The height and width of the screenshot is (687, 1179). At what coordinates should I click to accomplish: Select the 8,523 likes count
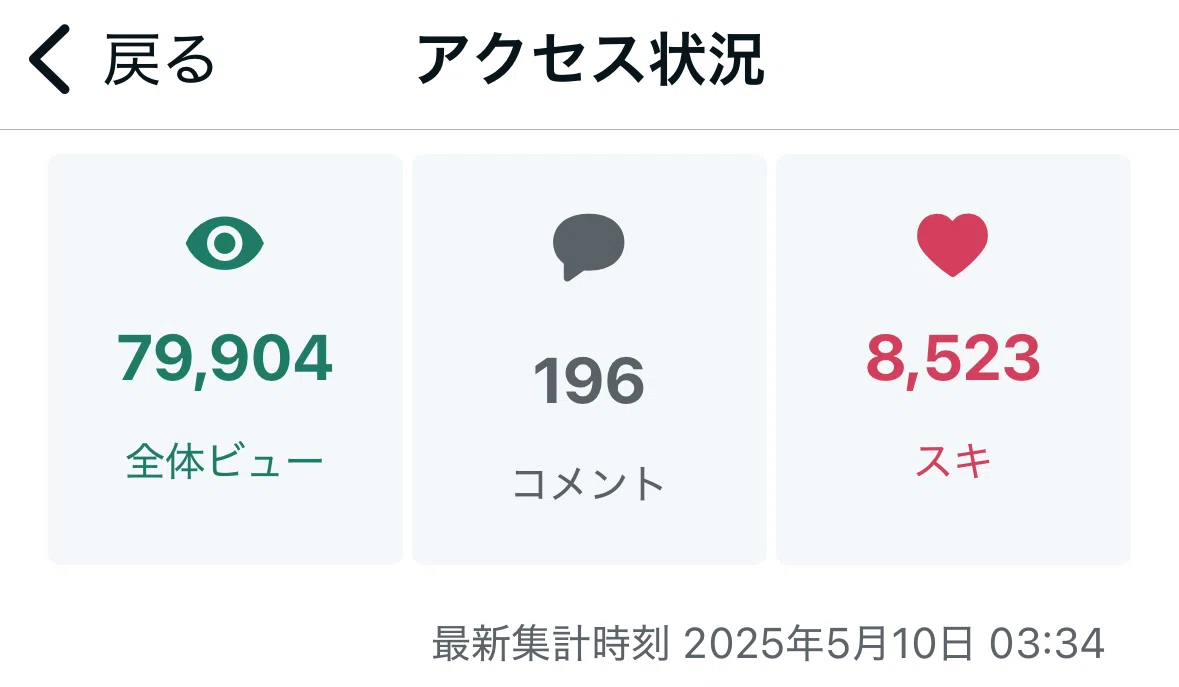coord(953,359)
